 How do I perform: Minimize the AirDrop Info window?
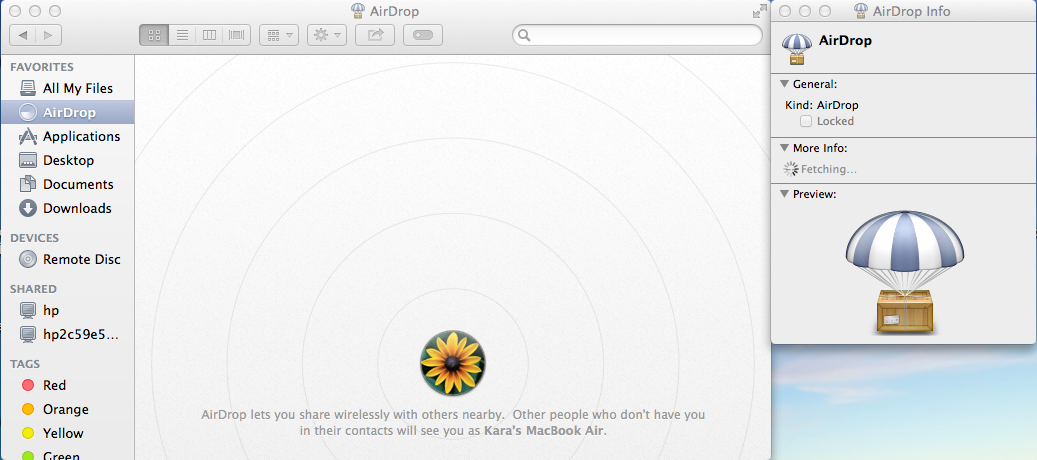tap(805, 11)
